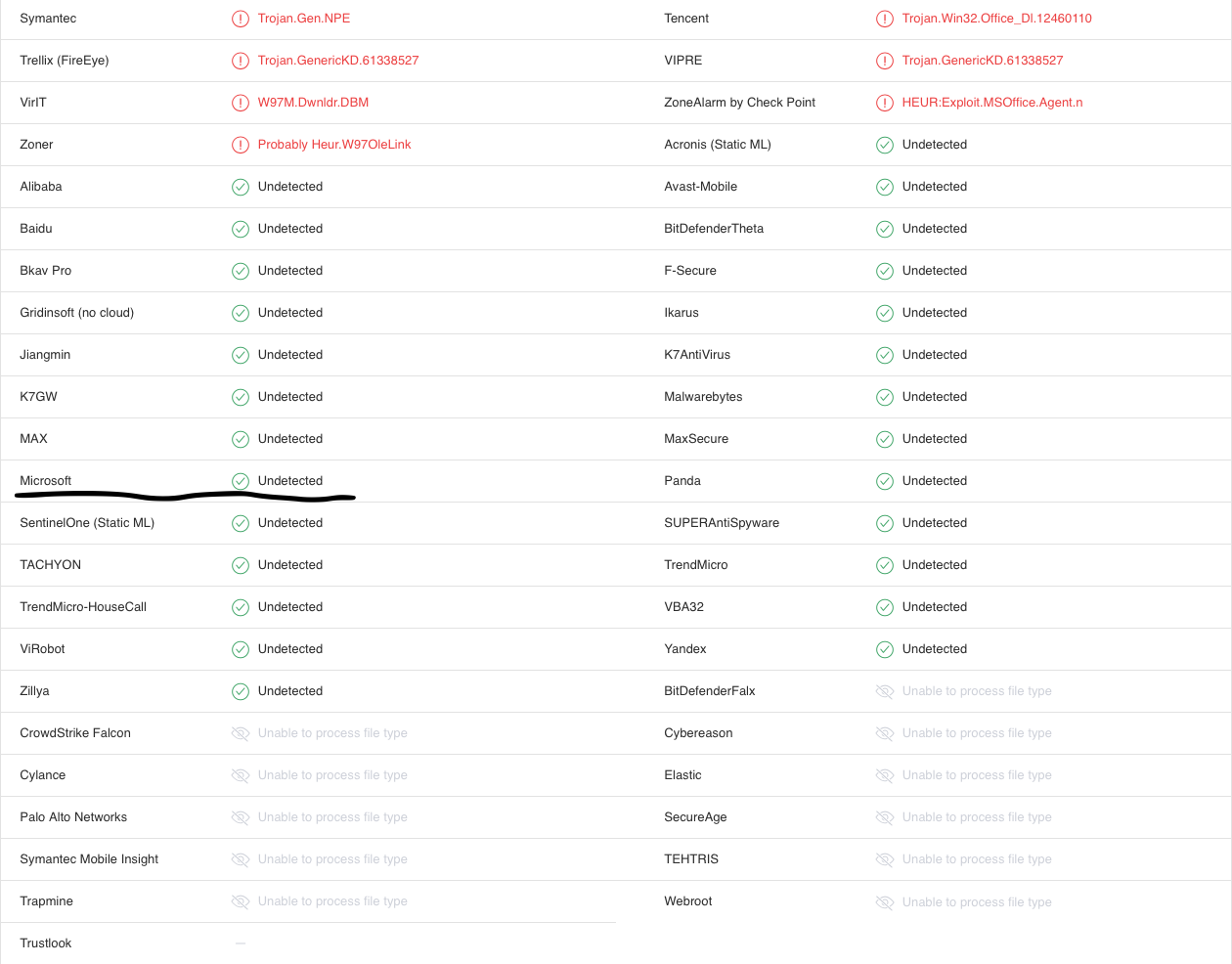Click the Trellix (FireEye) vendor name
Image resolution: width=1232 pixels, height=964 pixels.
click(65, 61)
